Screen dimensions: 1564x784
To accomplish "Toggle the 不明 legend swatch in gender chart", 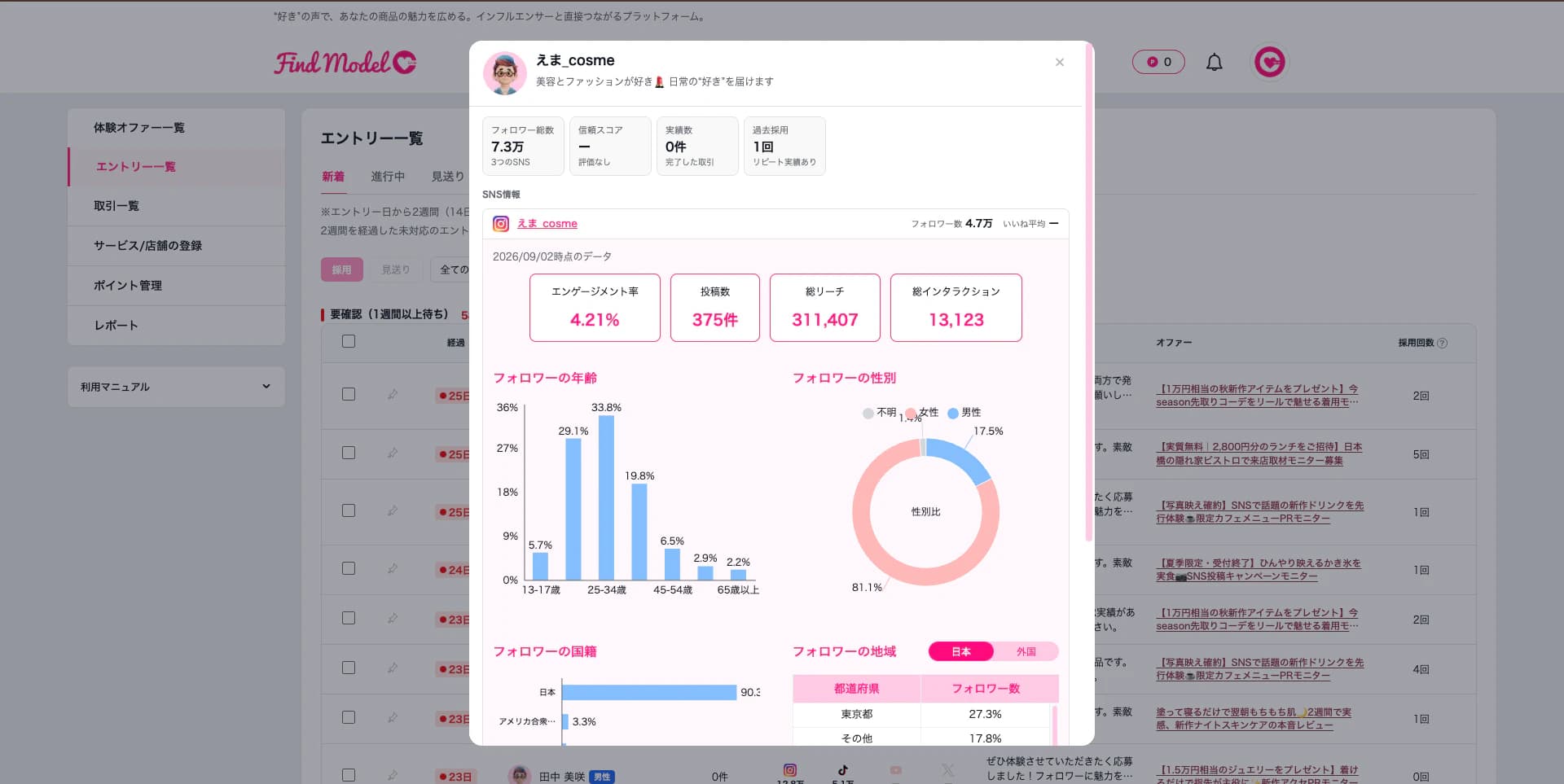I will tap(868, 414).
